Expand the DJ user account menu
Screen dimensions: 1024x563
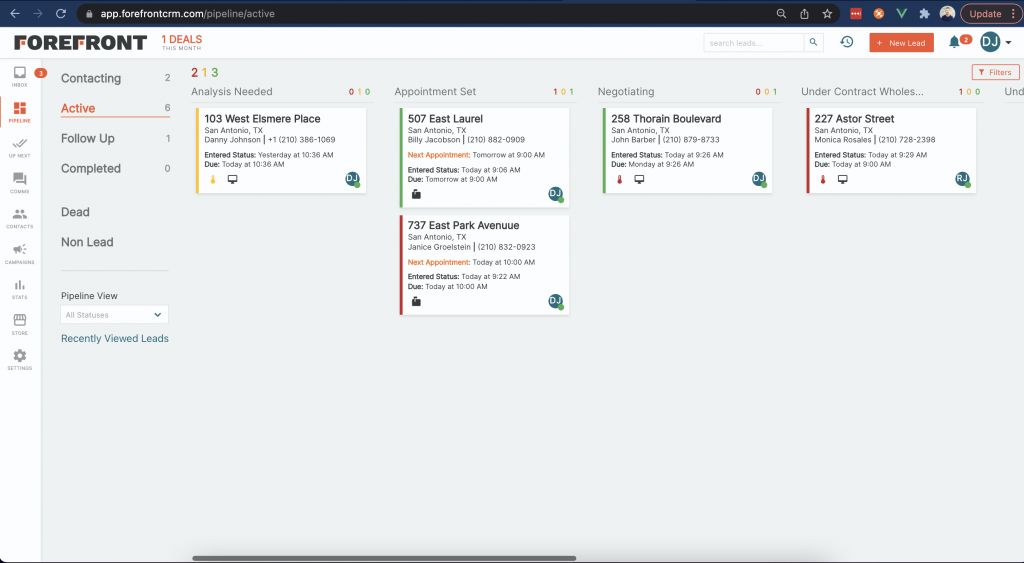996,42
